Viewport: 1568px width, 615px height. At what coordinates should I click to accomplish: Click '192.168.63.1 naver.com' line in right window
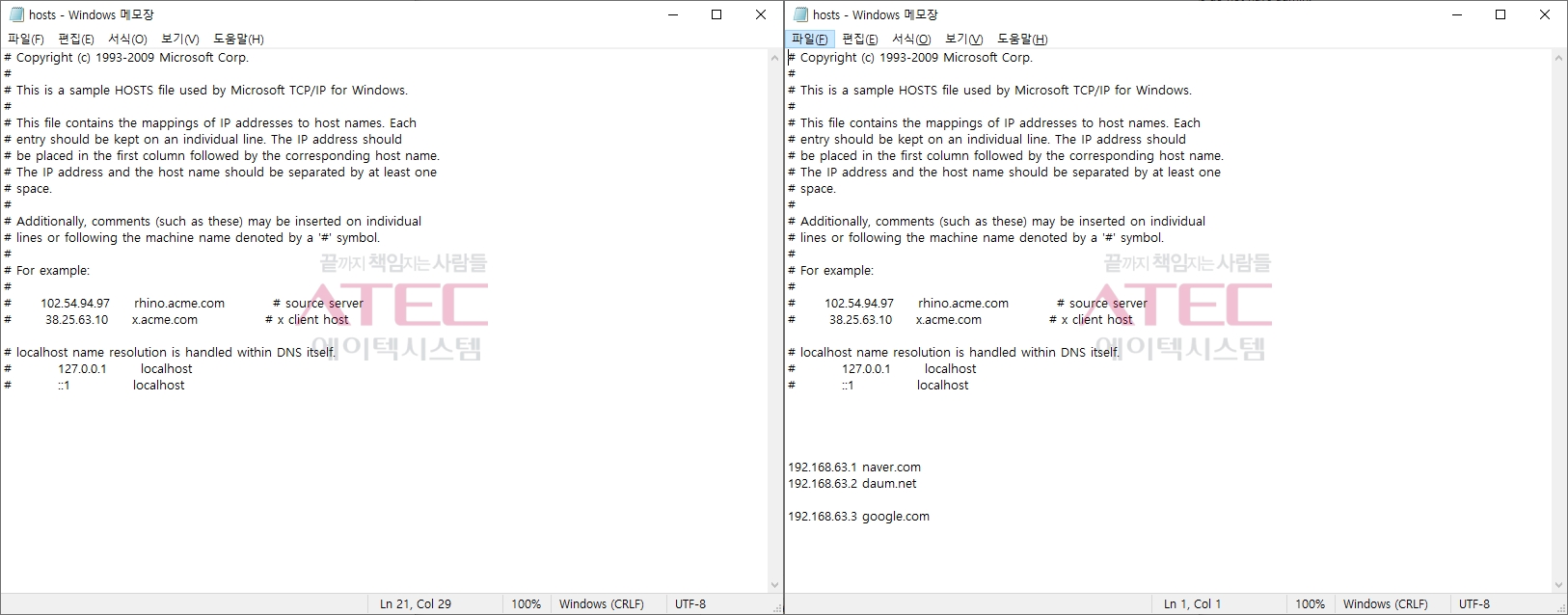pos(854,468)
